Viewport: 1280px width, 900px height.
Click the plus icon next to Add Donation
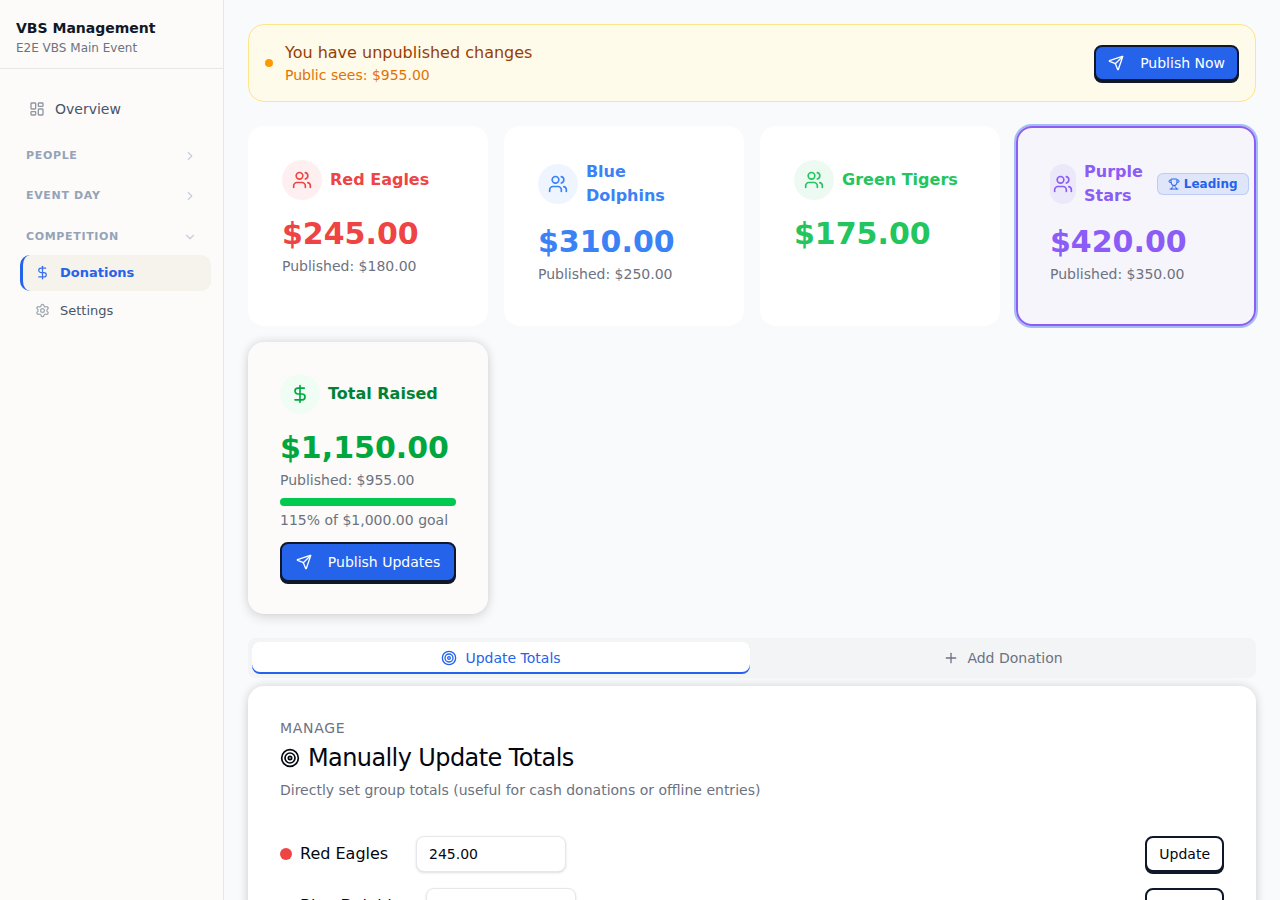click(x=949, y=658)
